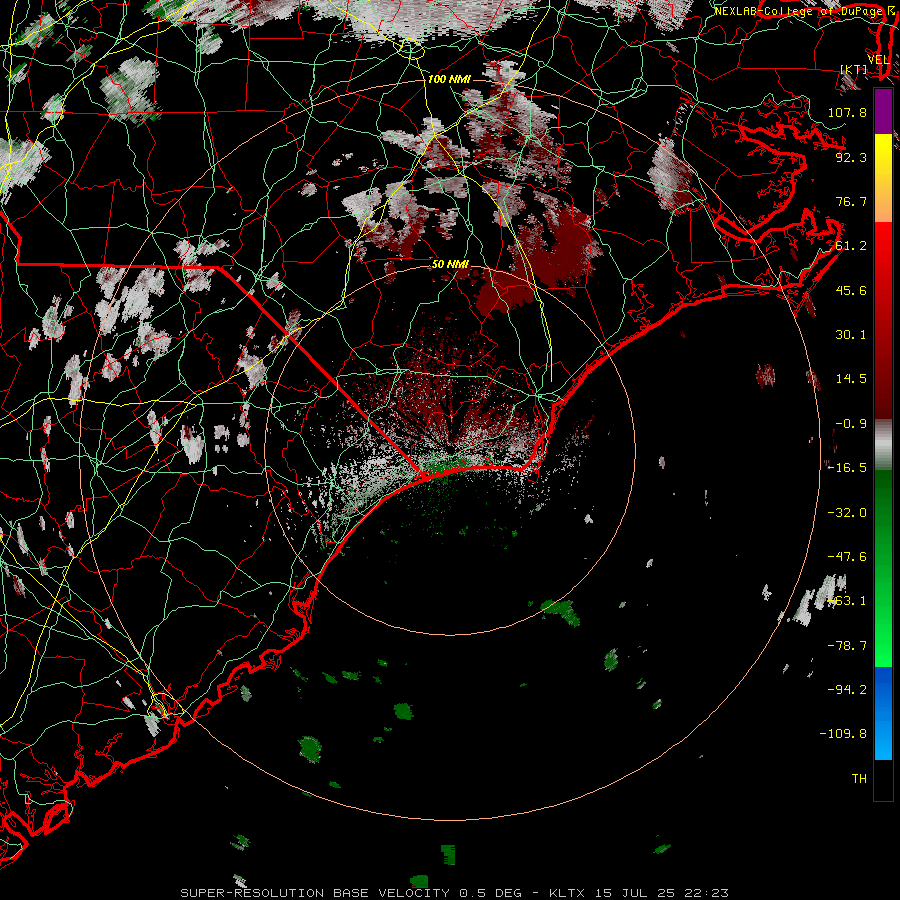Click the -47.6 velocity scale value

[847, 557]
